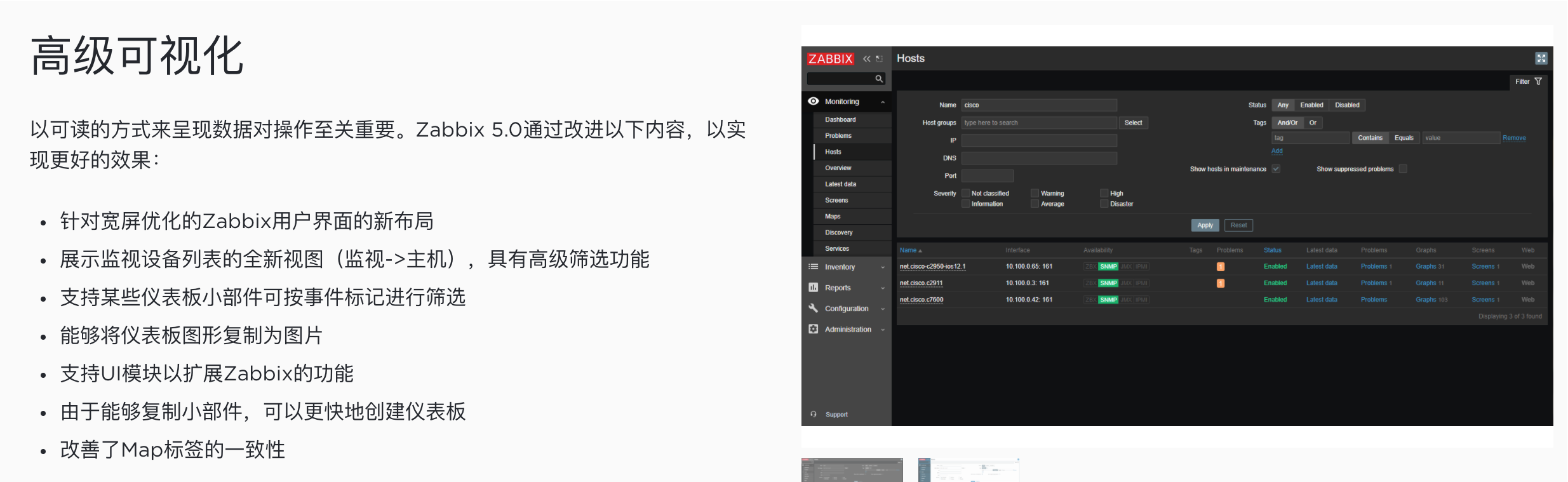Choose the Or tags operator

click(1313, 123)
